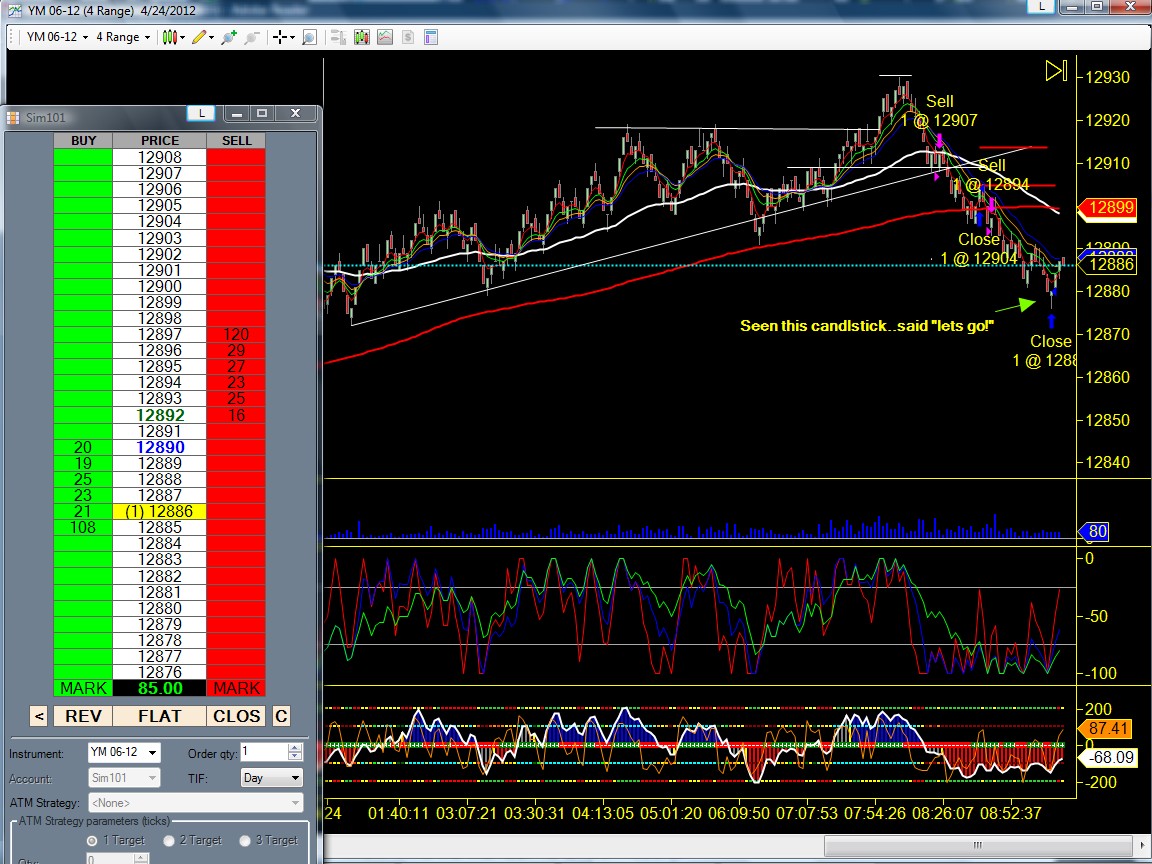Open the chart properties window icon
This screenshot has height=864, width=1152.
point(431,37)
